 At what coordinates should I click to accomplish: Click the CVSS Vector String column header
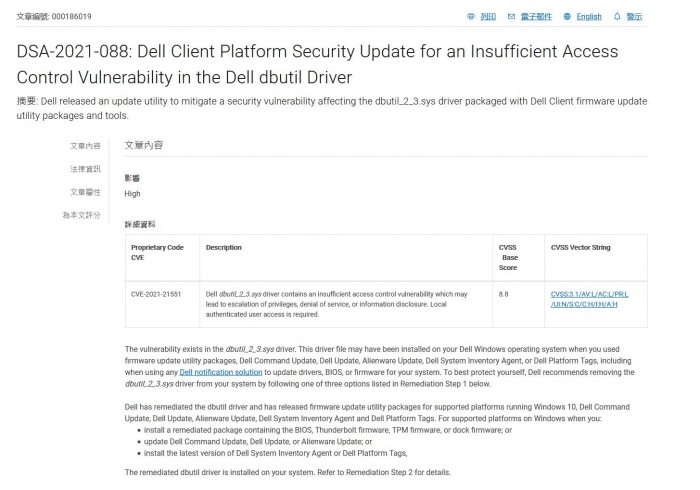coord(581,247)
